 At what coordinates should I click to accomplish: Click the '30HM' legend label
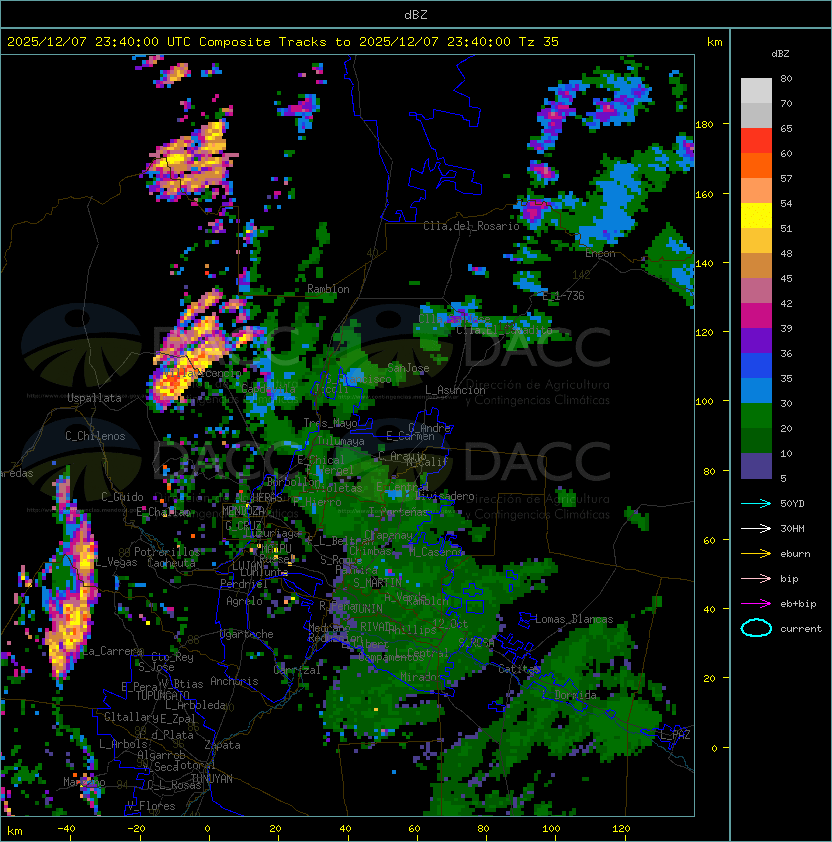792,528
